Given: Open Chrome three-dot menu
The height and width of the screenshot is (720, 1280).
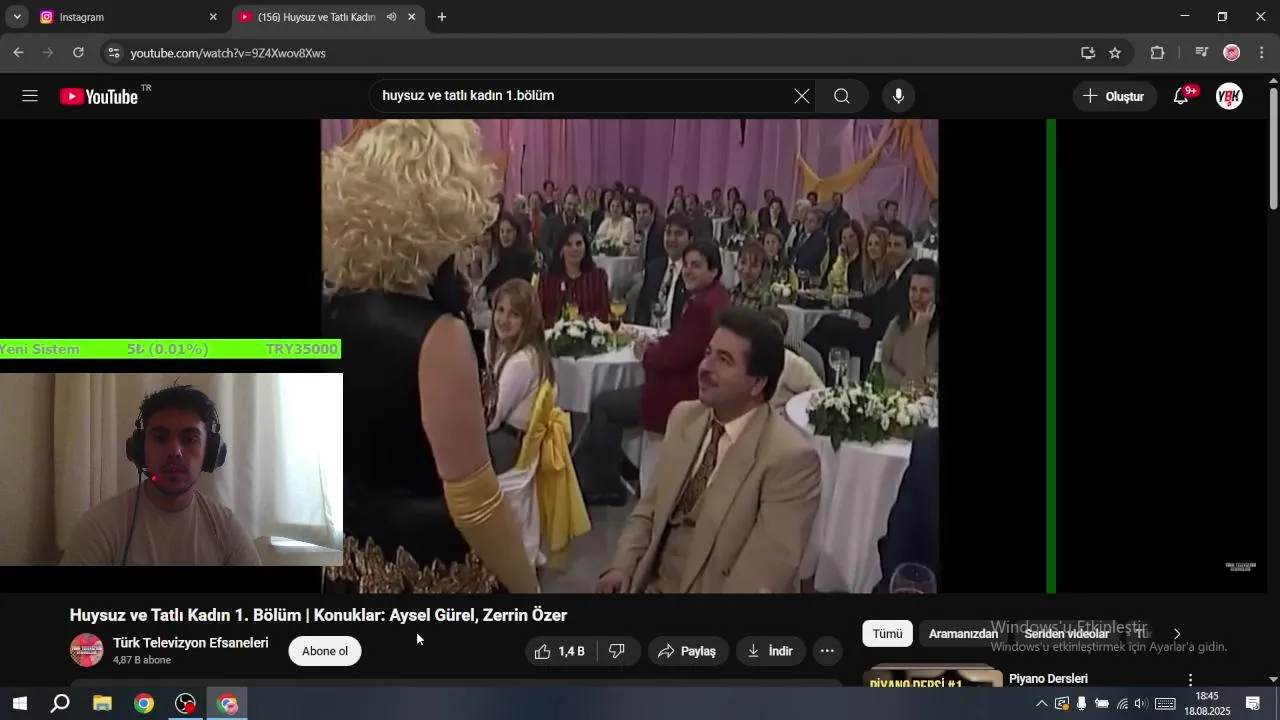Looking at the screenshot, I should click(1262, 53).
